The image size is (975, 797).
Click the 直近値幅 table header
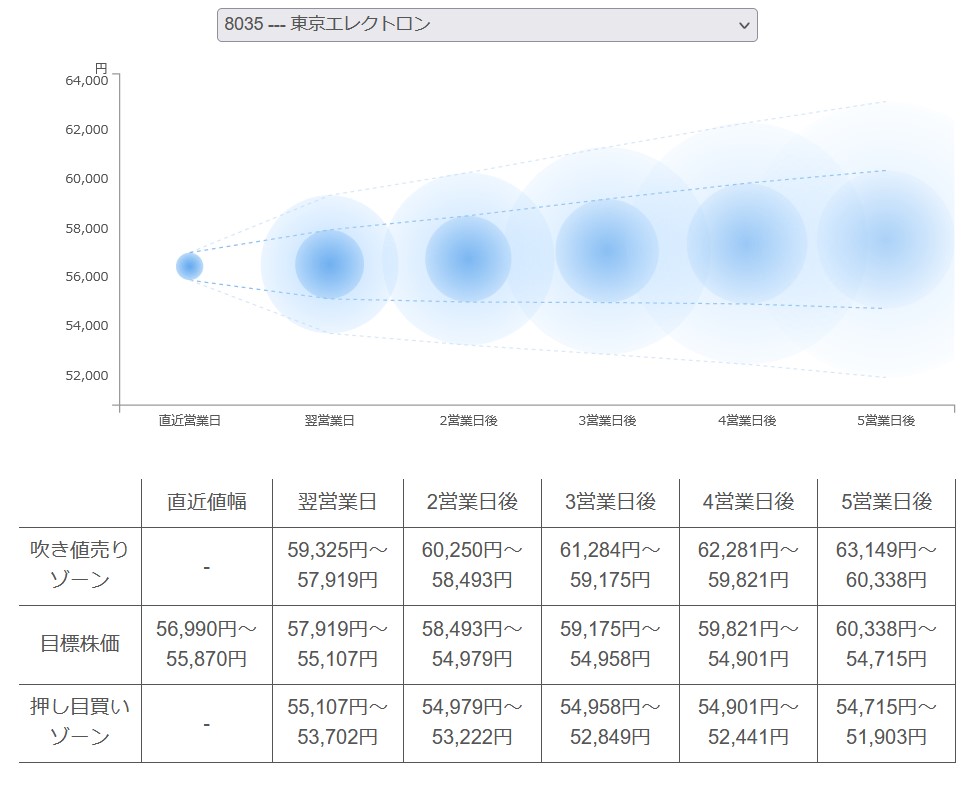click(207, 502)
